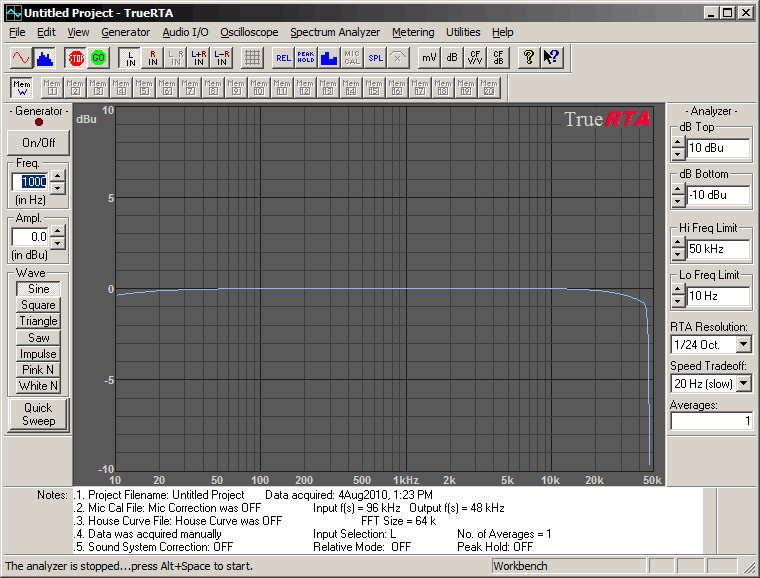Toggle the grid display icon
The image size is (760, 578).
(253, 58)
